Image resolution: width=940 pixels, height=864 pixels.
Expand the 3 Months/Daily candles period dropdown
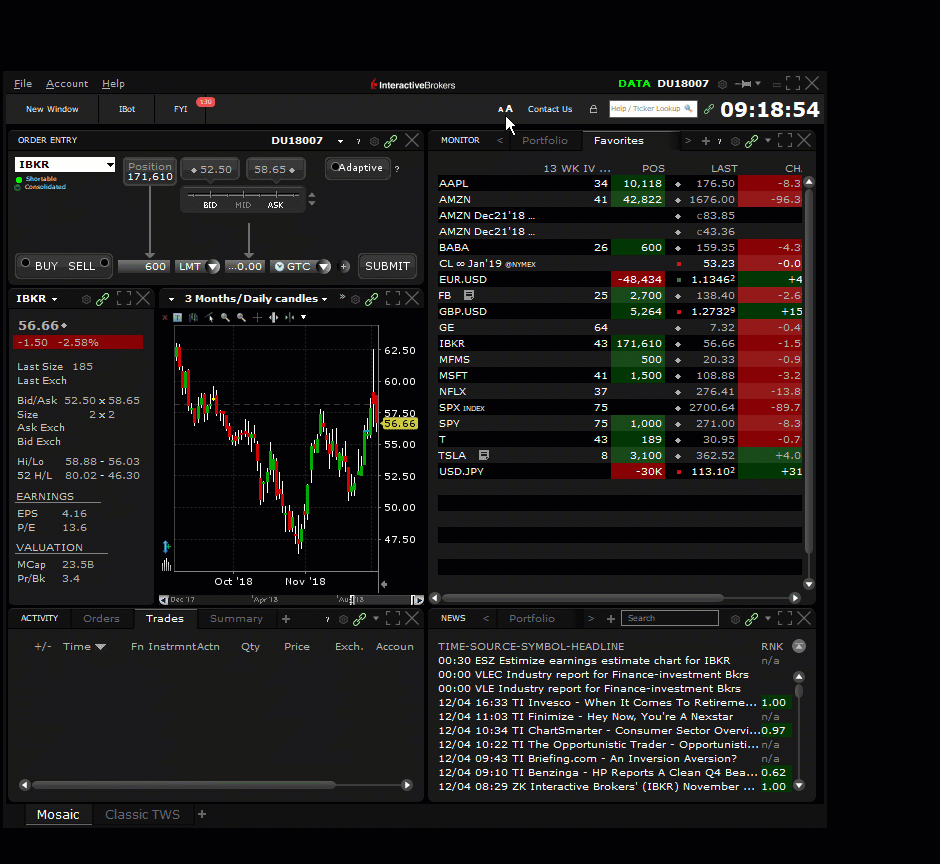(324, 299)
